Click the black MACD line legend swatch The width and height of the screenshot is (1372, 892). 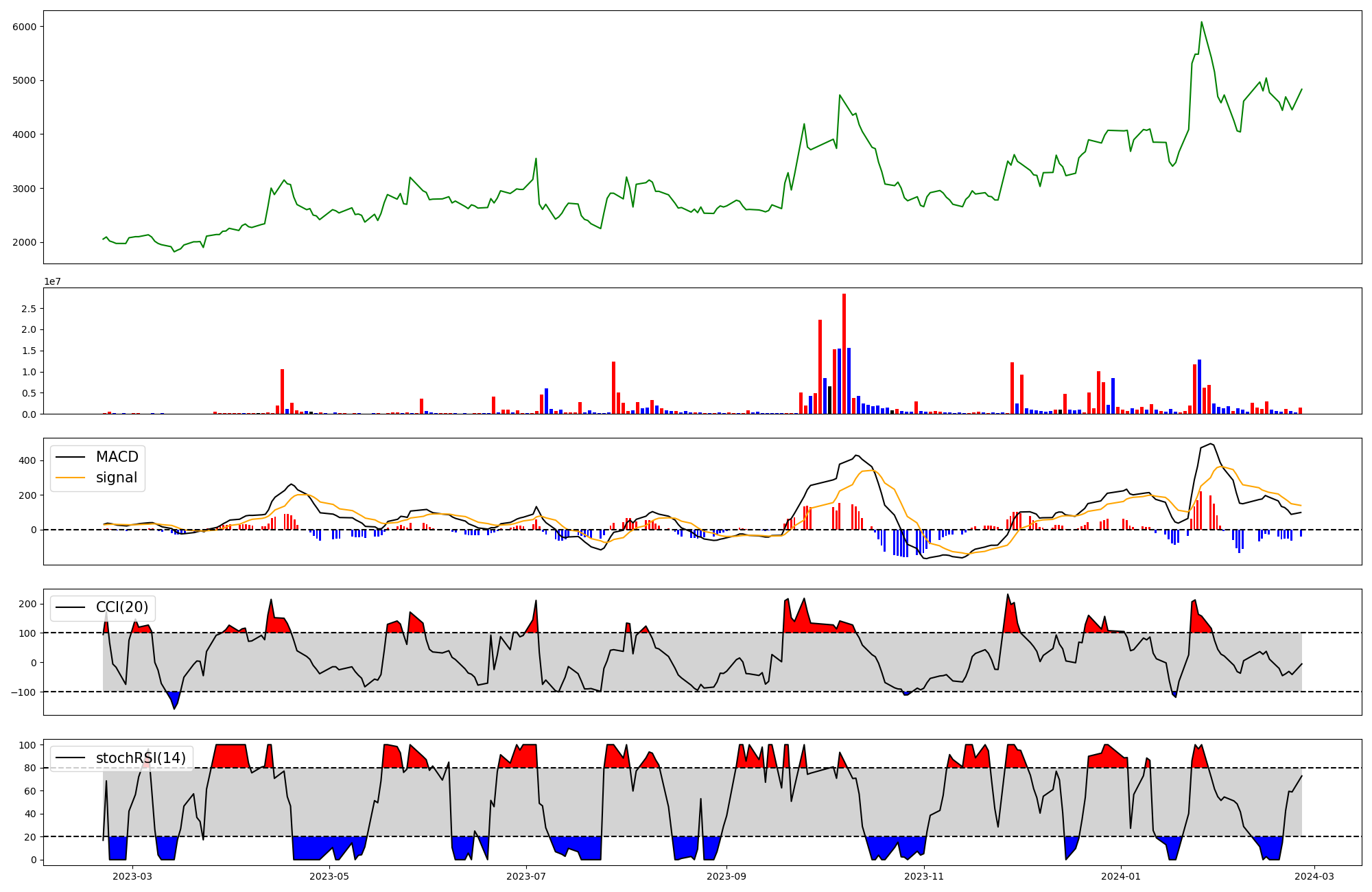tap(70, 457)
